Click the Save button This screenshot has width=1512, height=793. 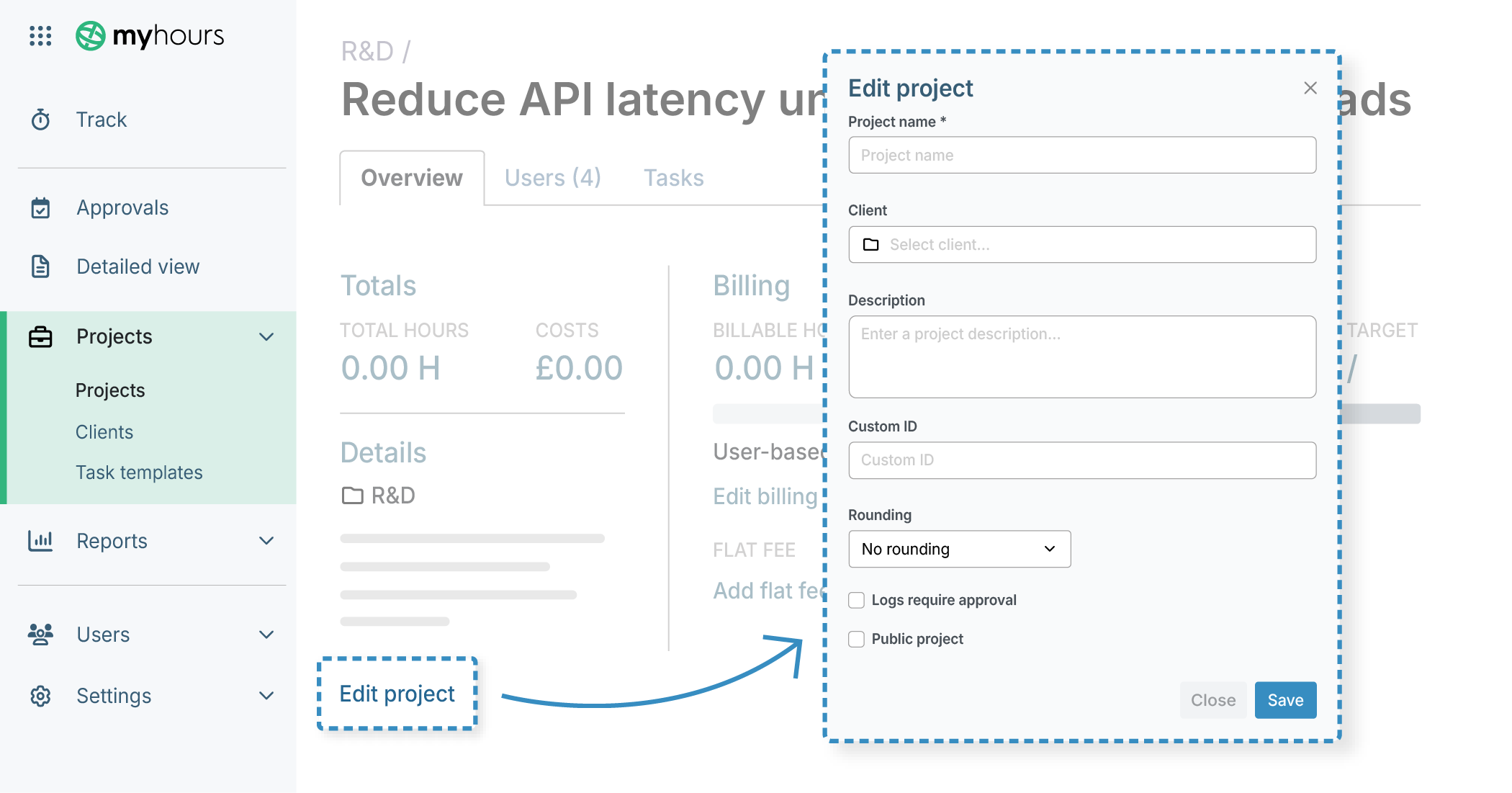coord(1285,700)
